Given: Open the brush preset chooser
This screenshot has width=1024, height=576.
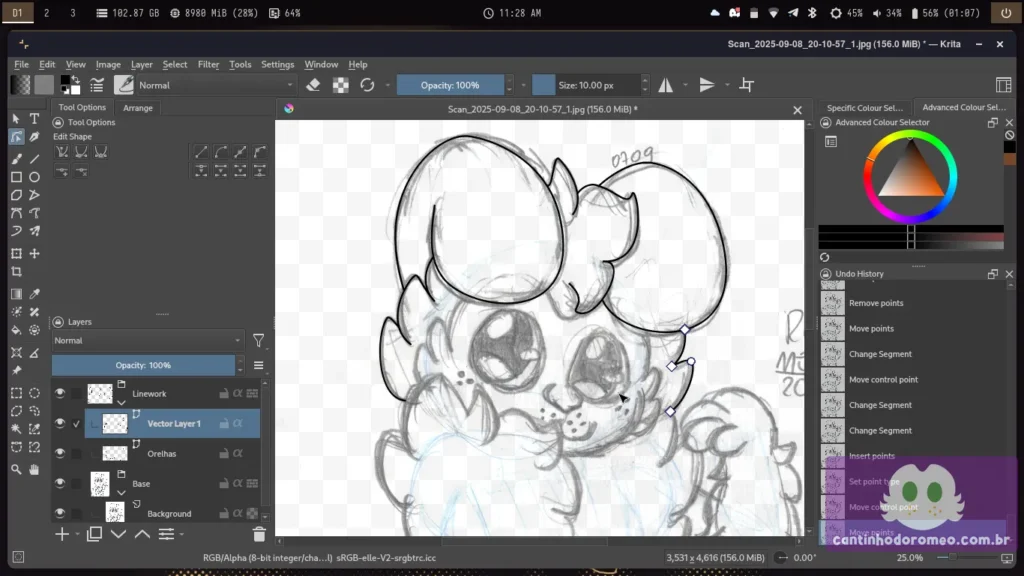Looking at the screenshot, I should pyautogui.click(x=123, y=85).
